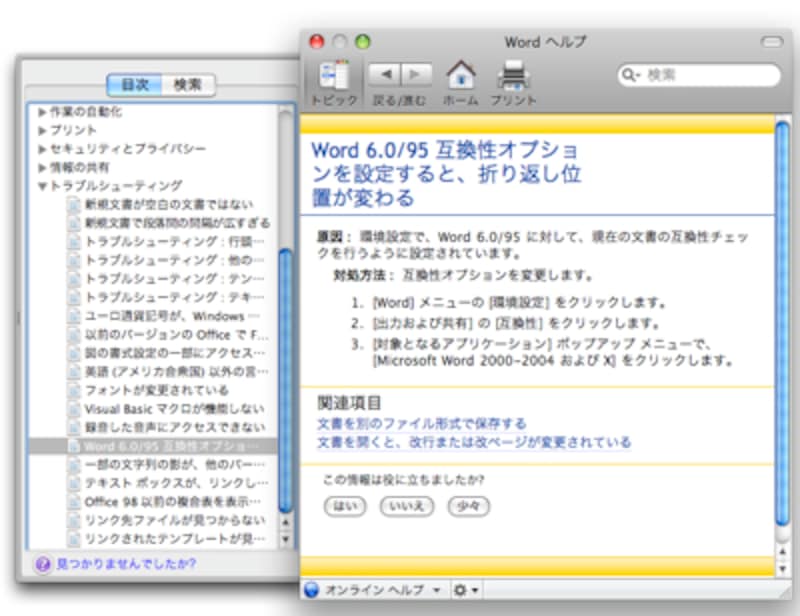Click document icon beside ユーロ通貨記号 row

(74, 316)
